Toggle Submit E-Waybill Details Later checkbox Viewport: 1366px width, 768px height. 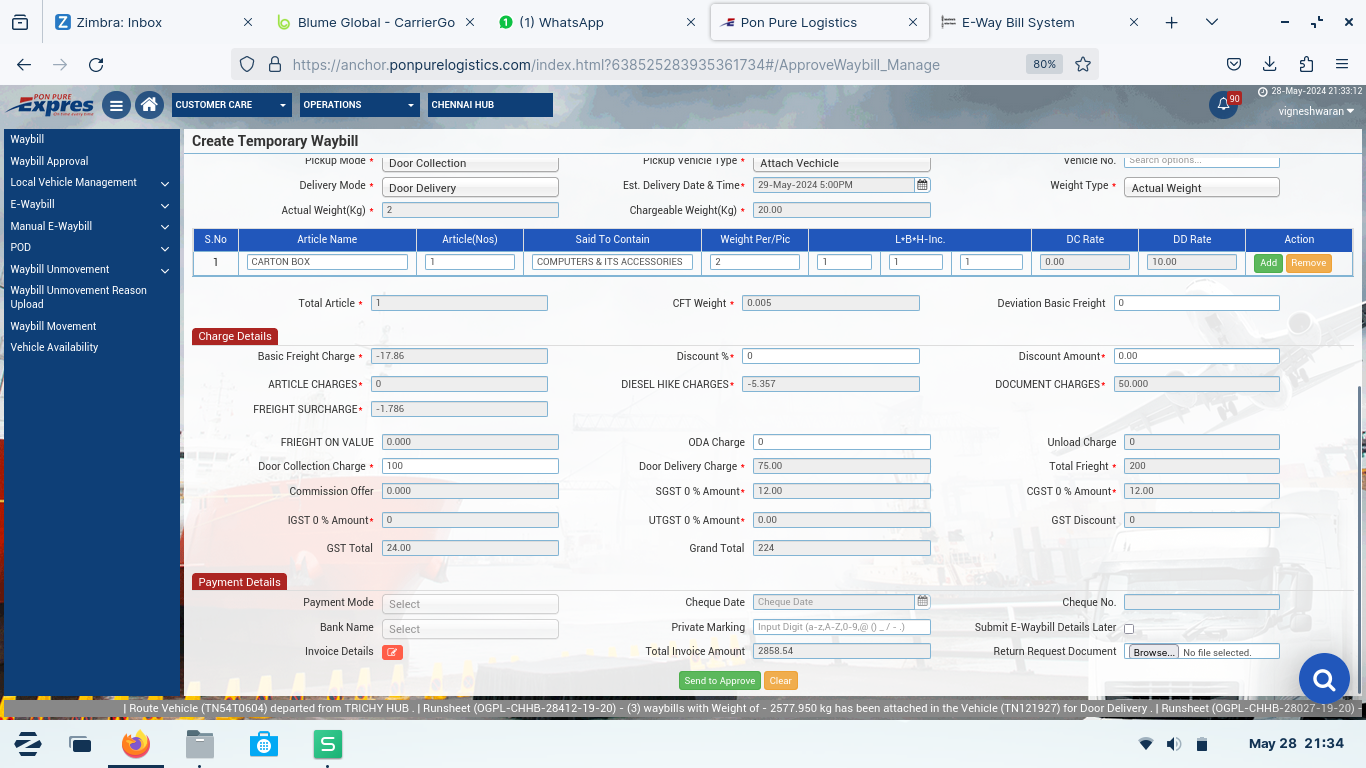point(1129,629)
